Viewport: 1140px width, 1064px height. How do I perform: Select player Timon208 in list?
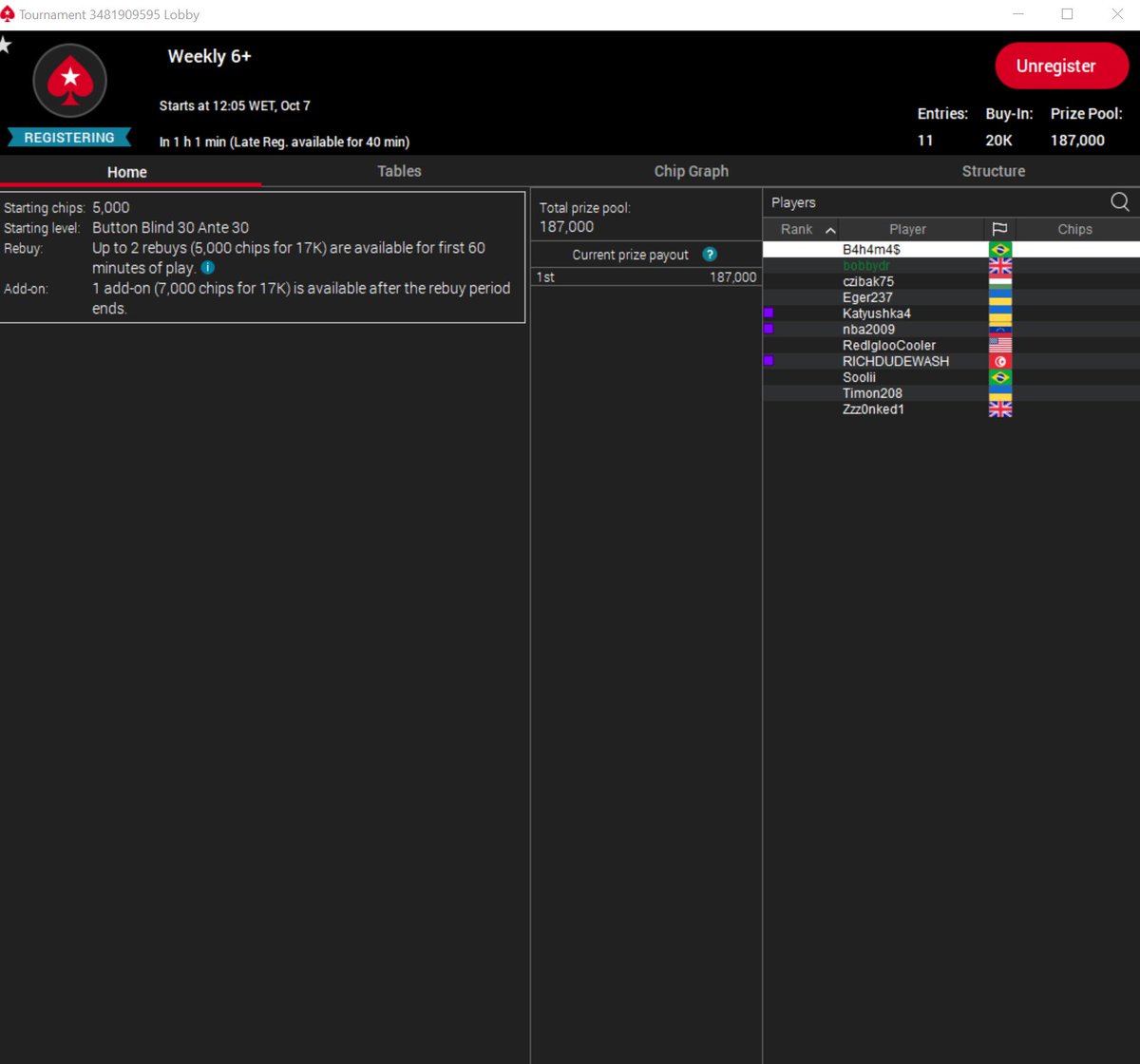pos(951,393)
